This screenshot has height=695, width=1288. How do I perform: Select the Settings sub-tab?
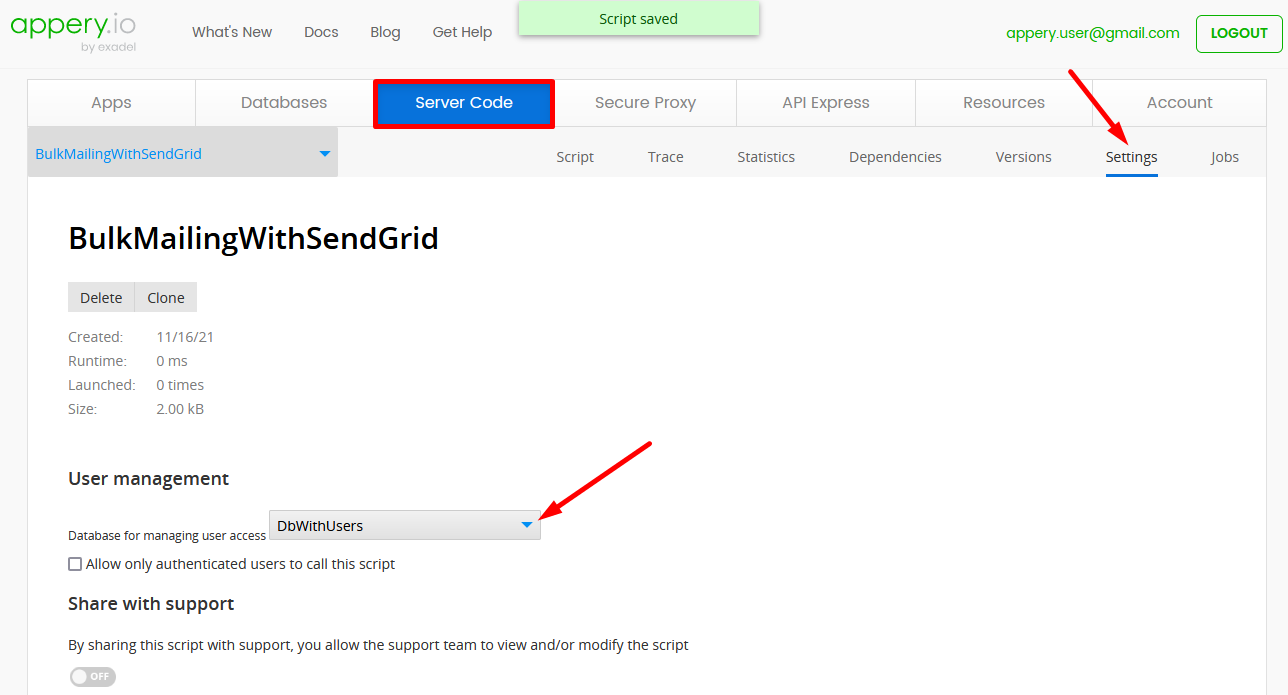point(1132,157)
